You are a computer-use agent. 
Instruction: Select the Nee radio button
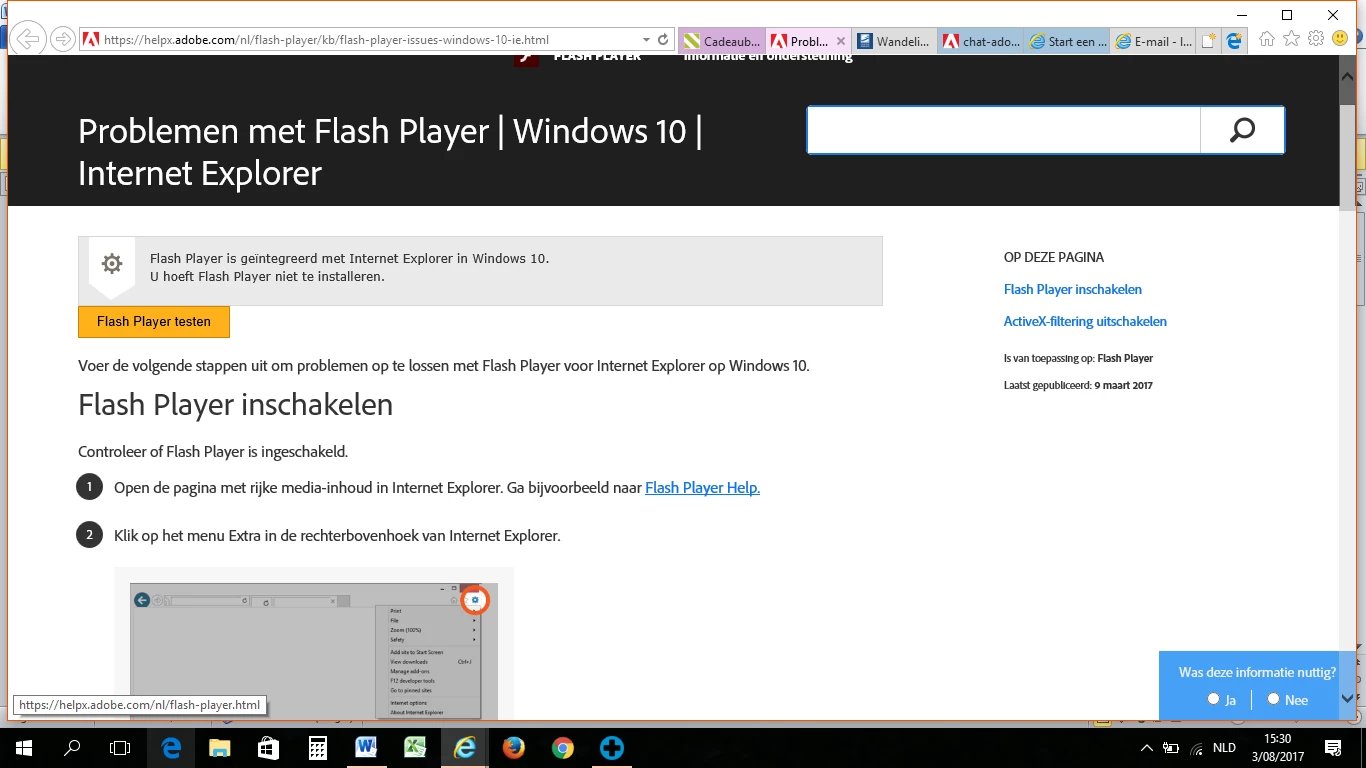1273,699
